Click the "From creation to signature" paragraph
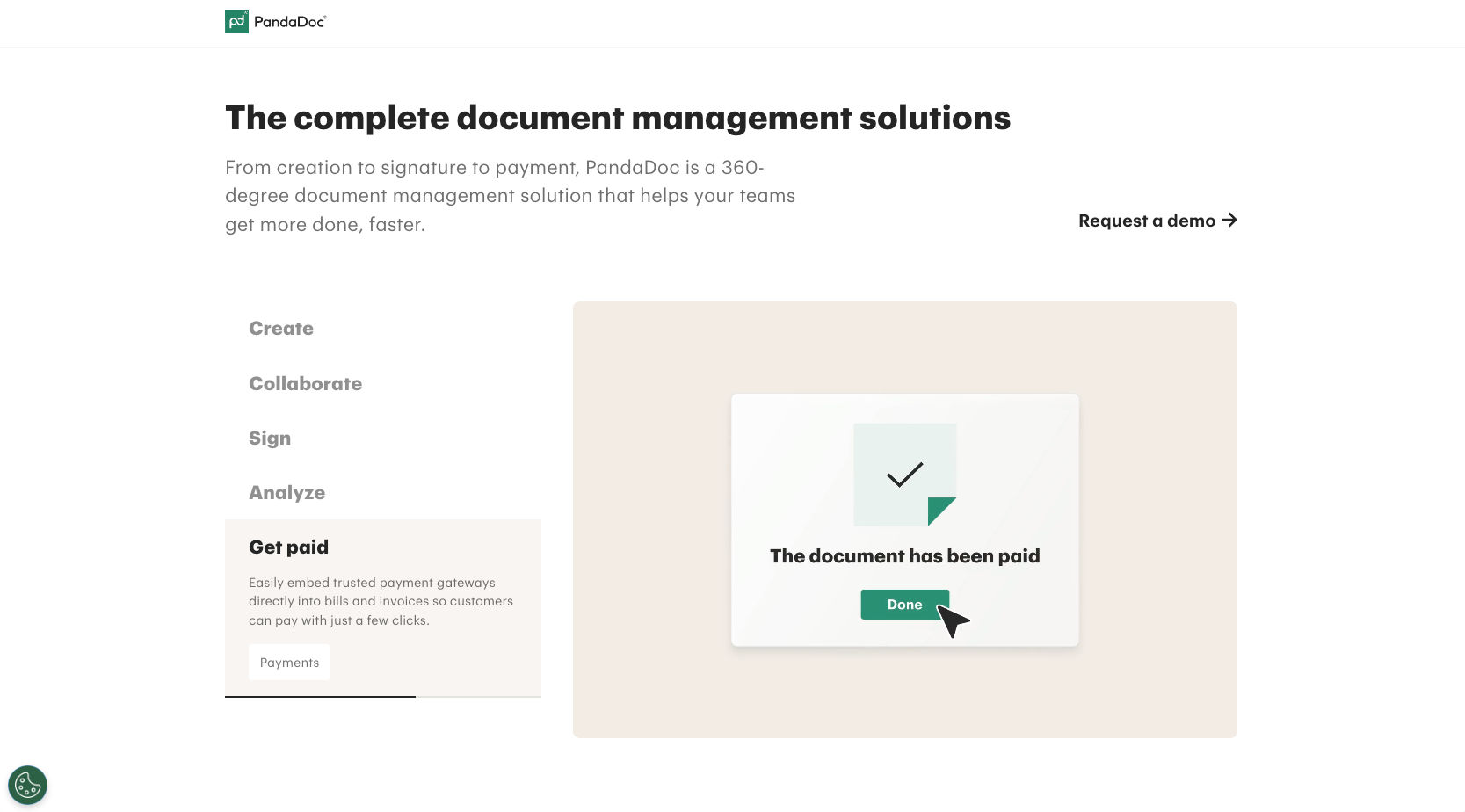 pos(510,196)
